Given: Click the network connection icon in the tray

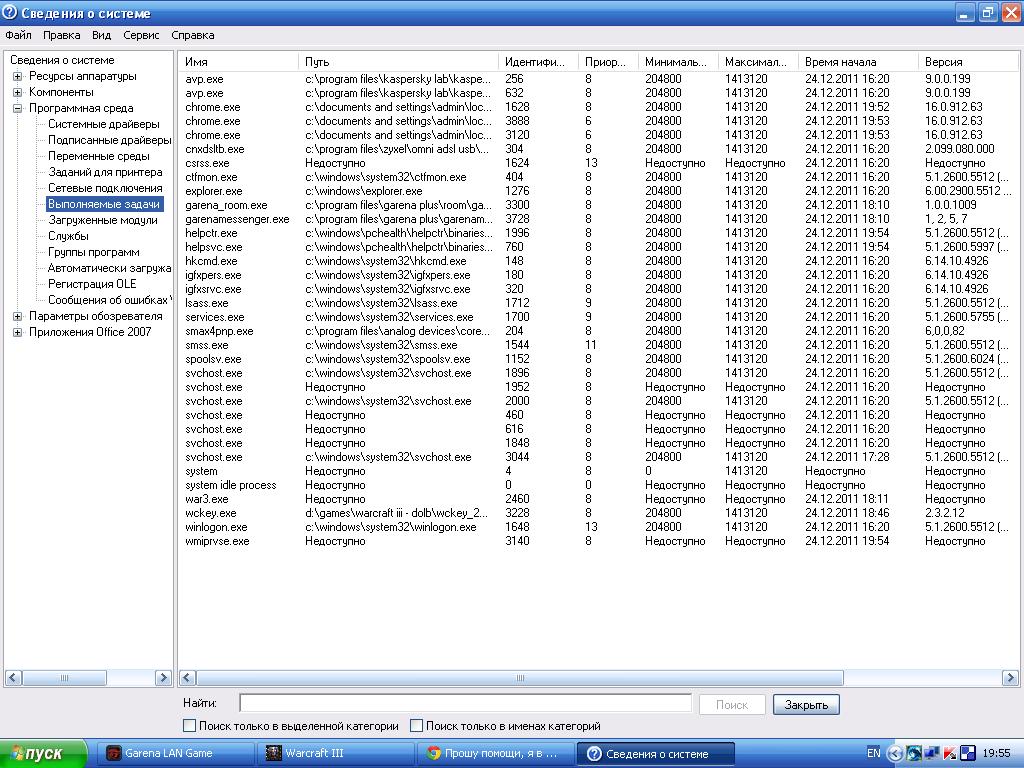Looking at the screenshot, I should tap(931, 753).
